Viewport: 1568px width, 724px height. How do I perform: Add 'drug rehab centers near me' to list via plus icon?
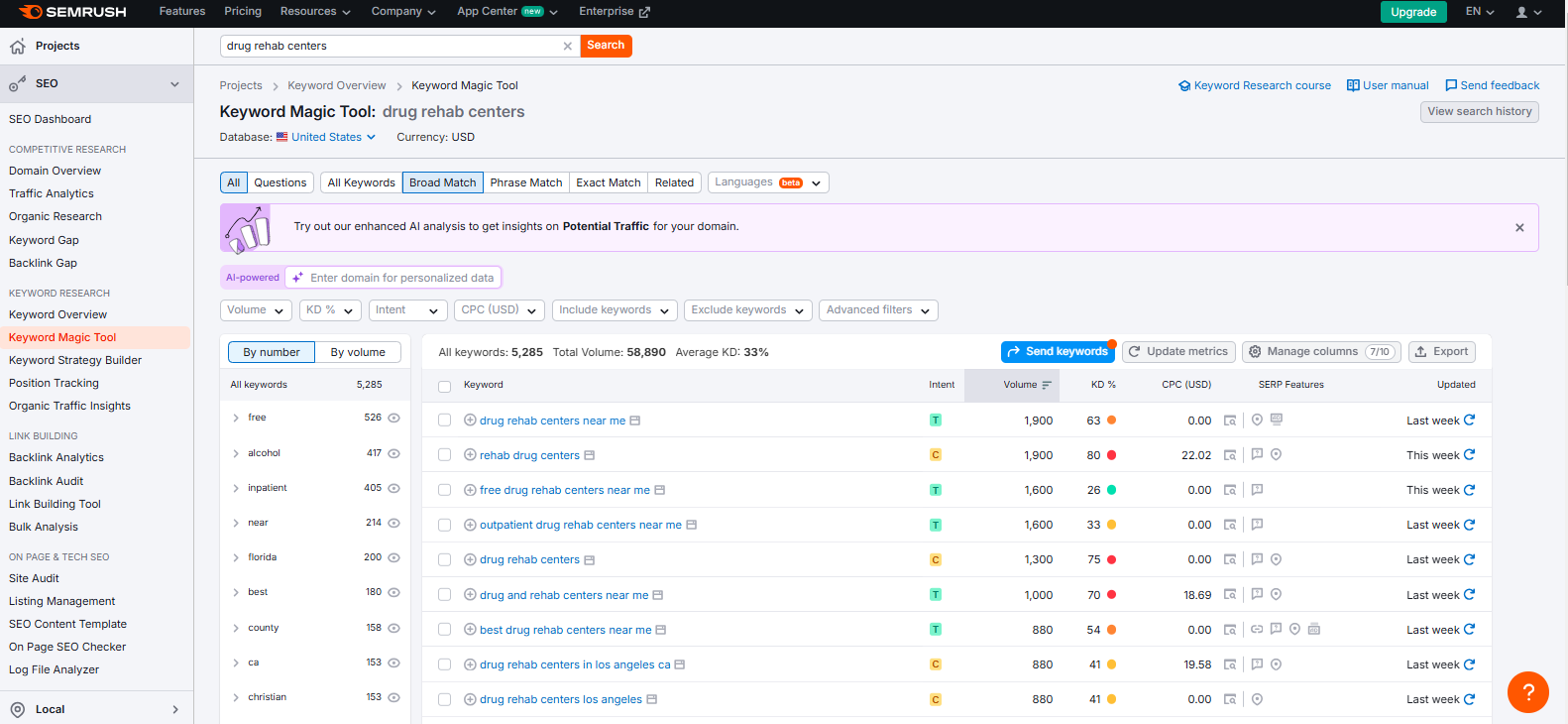click(470, 421)
